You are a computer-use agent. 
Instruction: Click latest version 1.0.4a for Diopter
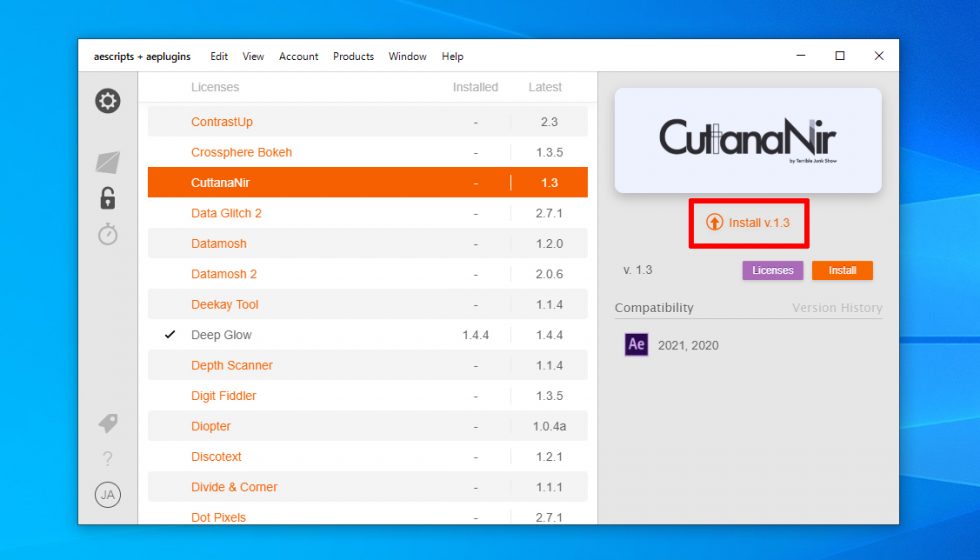coord(549,426)
